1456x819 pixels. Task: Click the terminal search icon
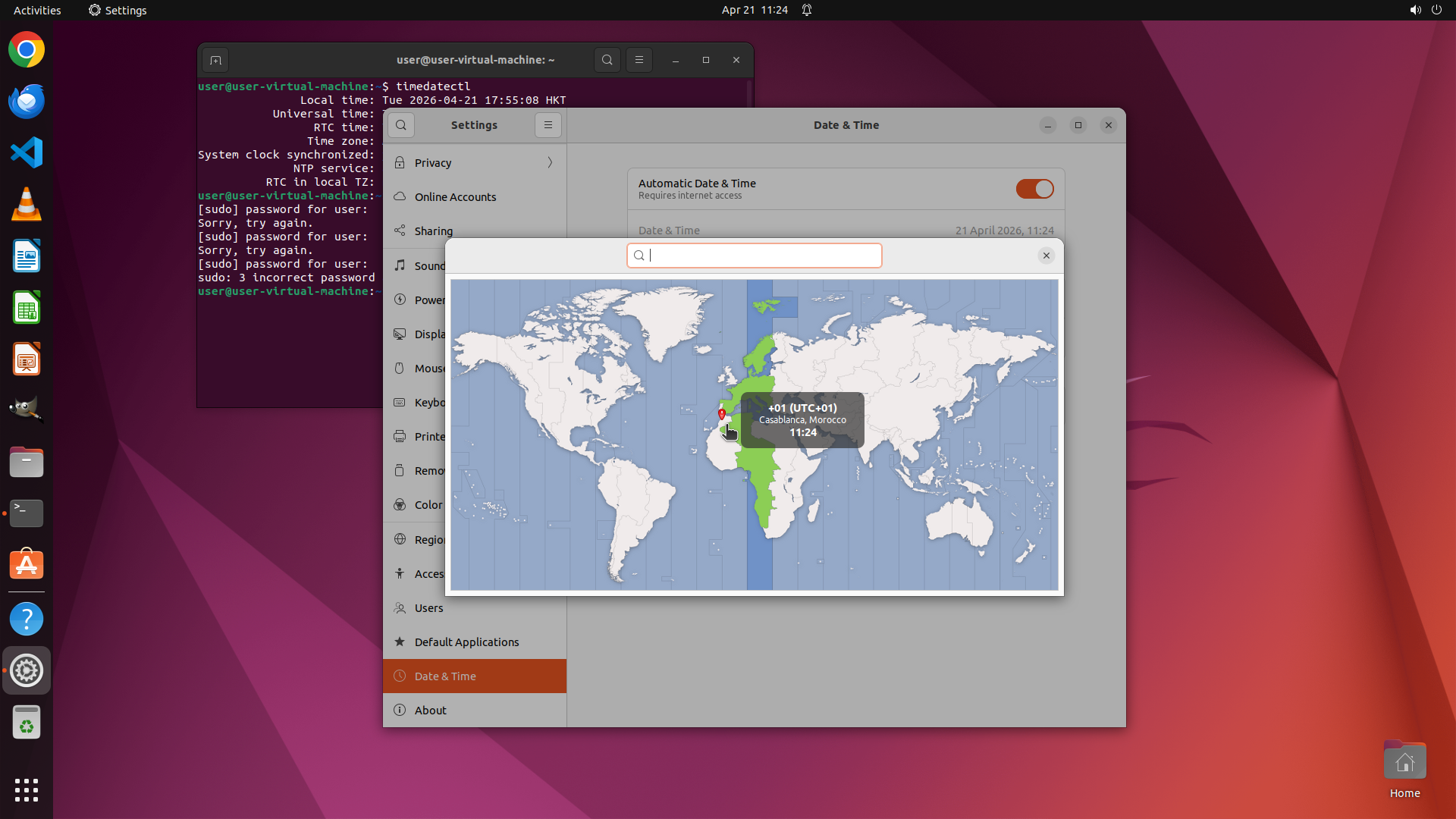(x=607, y=60)
